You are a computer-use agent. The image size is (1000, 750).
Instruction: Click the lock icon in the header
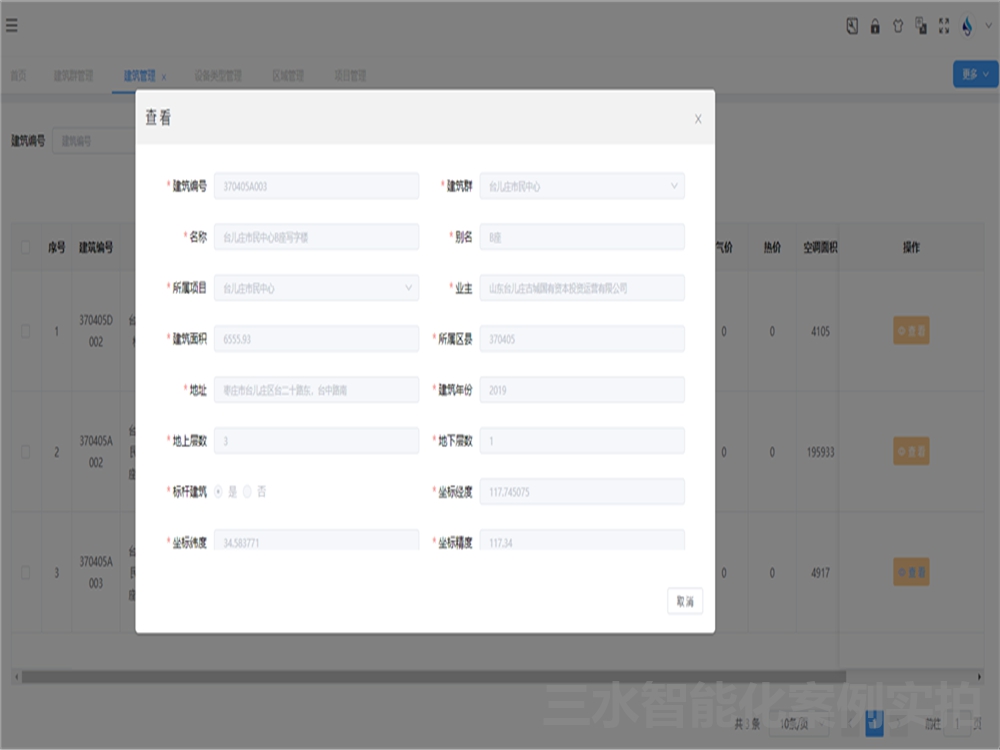coord(875,26)
